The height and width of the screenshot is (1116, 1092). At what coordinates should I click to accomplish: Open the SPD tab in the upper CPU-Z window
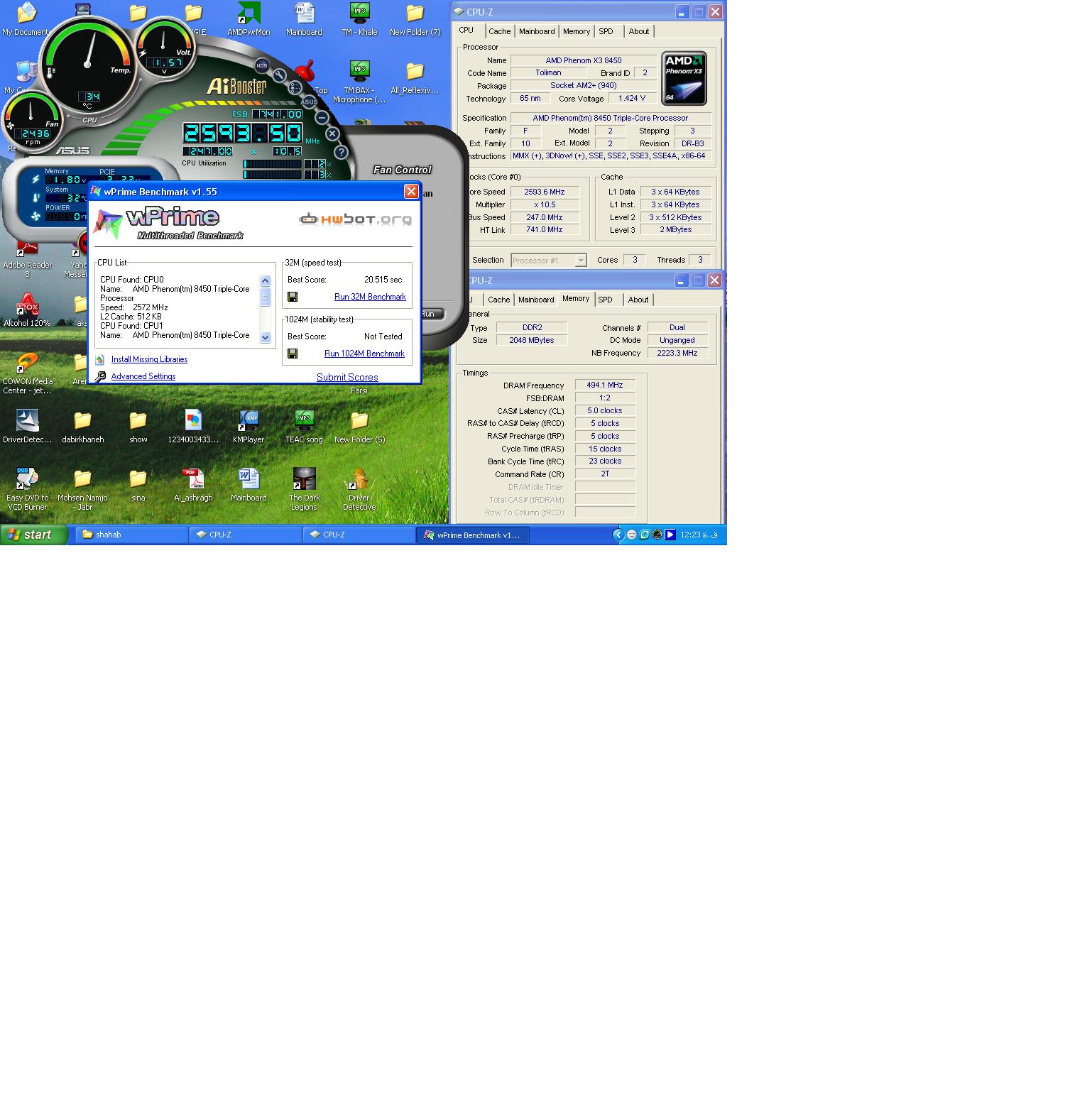click(x=606, y=31)
